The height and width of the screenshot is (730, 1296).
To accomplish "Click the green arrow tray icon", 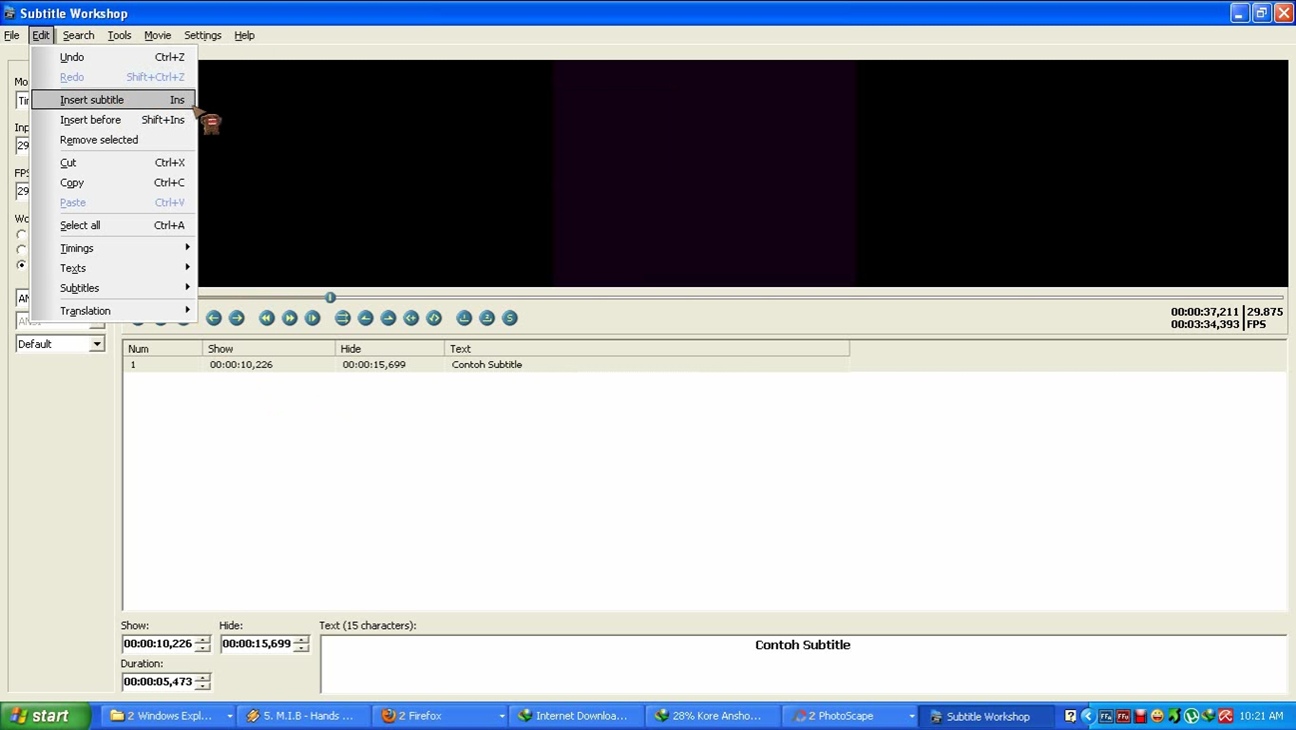I will (1174, 716).
